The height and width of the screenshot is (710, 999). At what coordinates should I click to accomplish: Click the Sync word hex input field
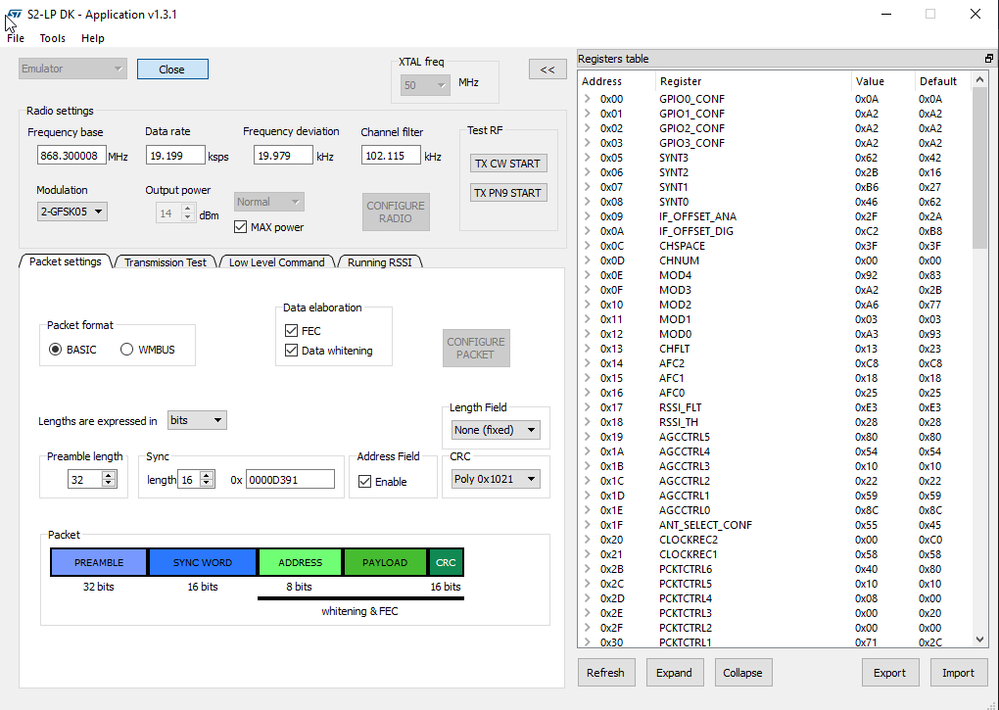pyautogui.click(x=290, y=479)
